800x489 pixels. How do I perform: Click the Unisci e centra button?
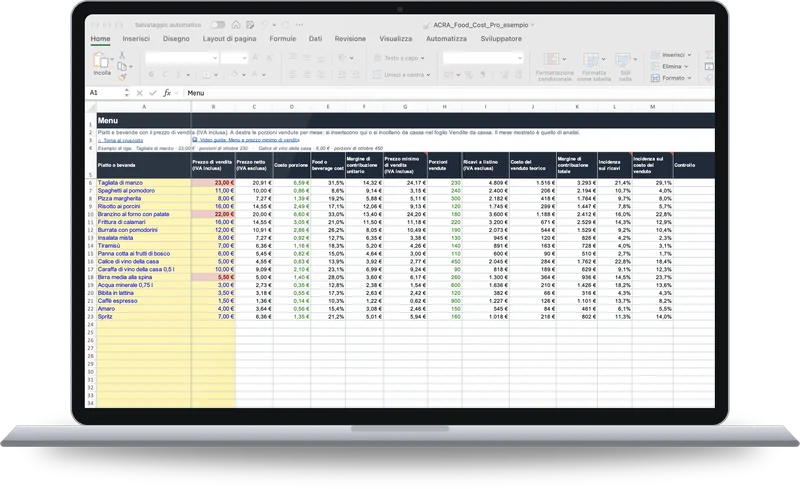(402, 75)
